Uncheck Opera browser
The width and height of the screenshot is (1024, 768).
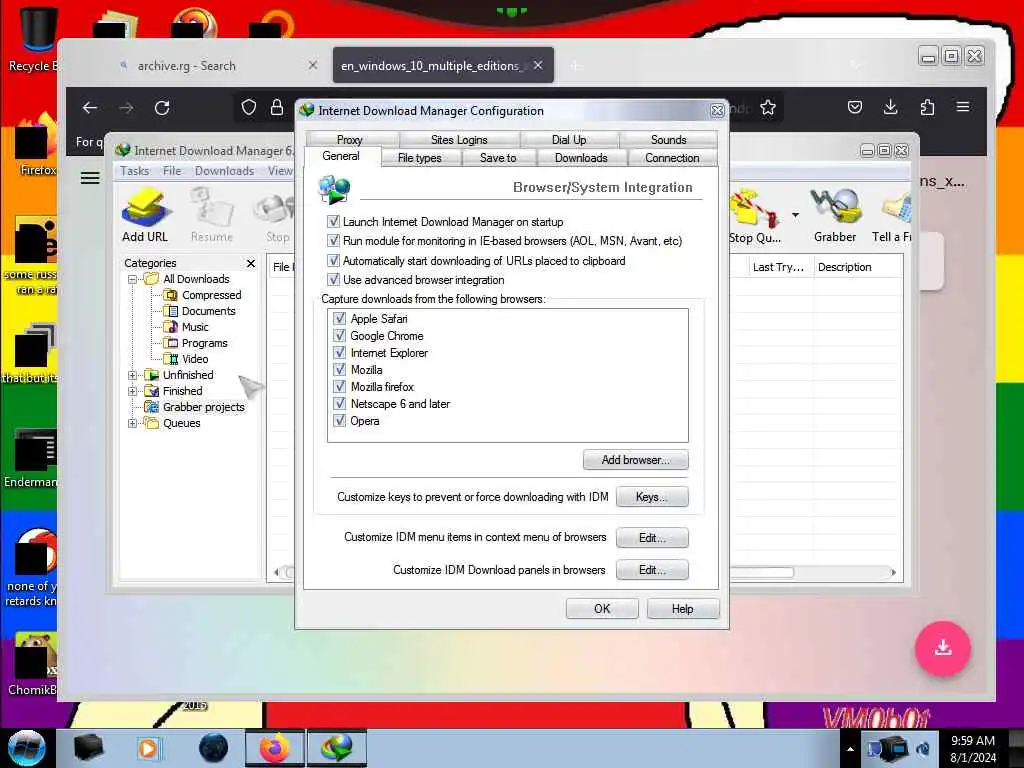(340, 421)
